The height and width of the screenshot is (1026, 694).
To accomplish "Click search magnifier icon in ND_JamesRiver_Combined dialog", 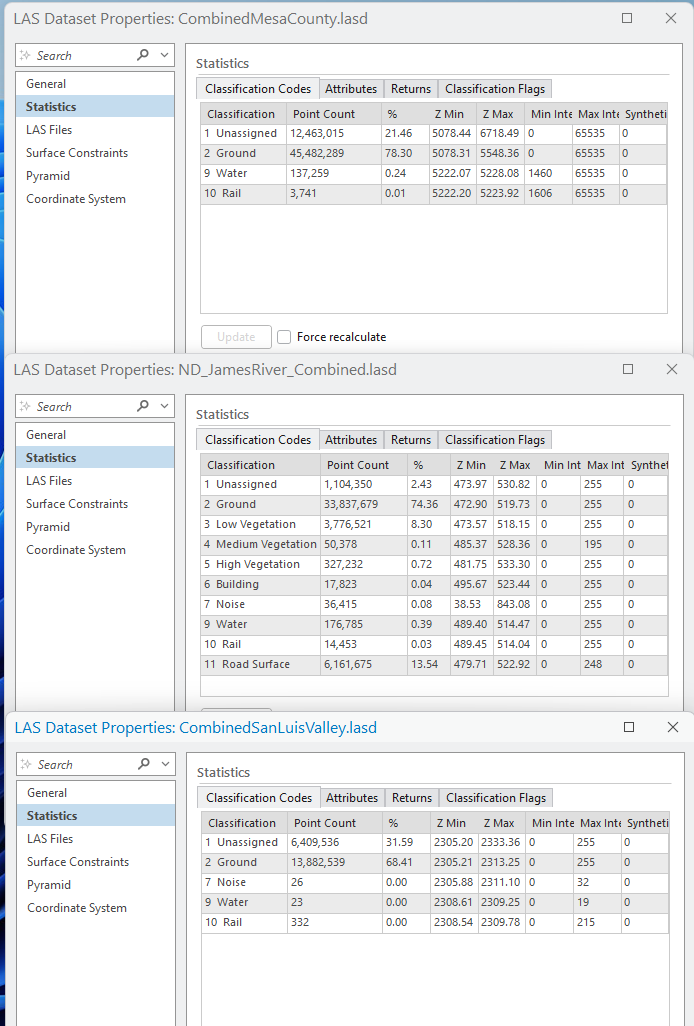I will [143, 407].
